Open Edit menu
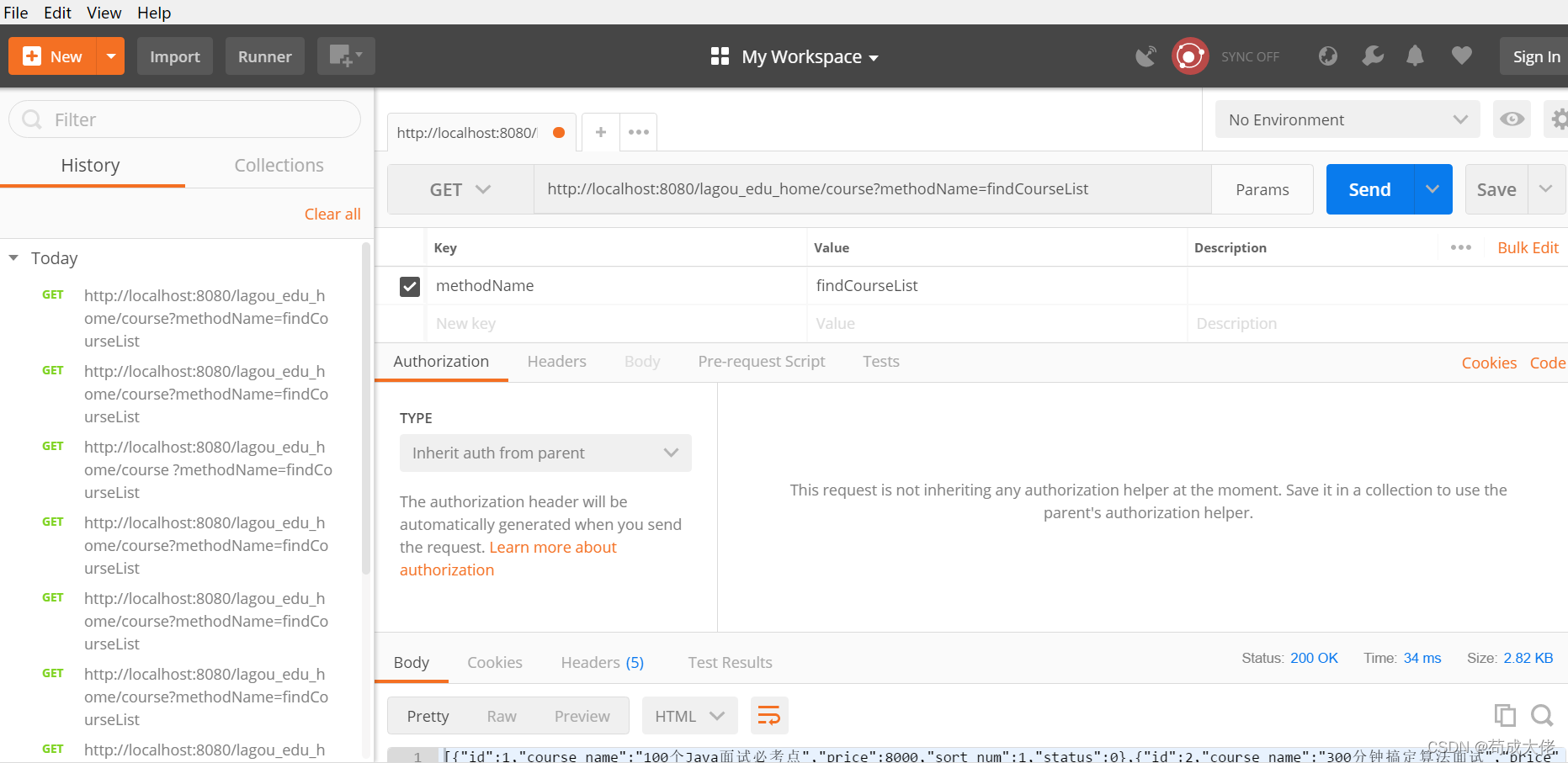Viewport: 1568px width, 763px height. click(57, 13)
